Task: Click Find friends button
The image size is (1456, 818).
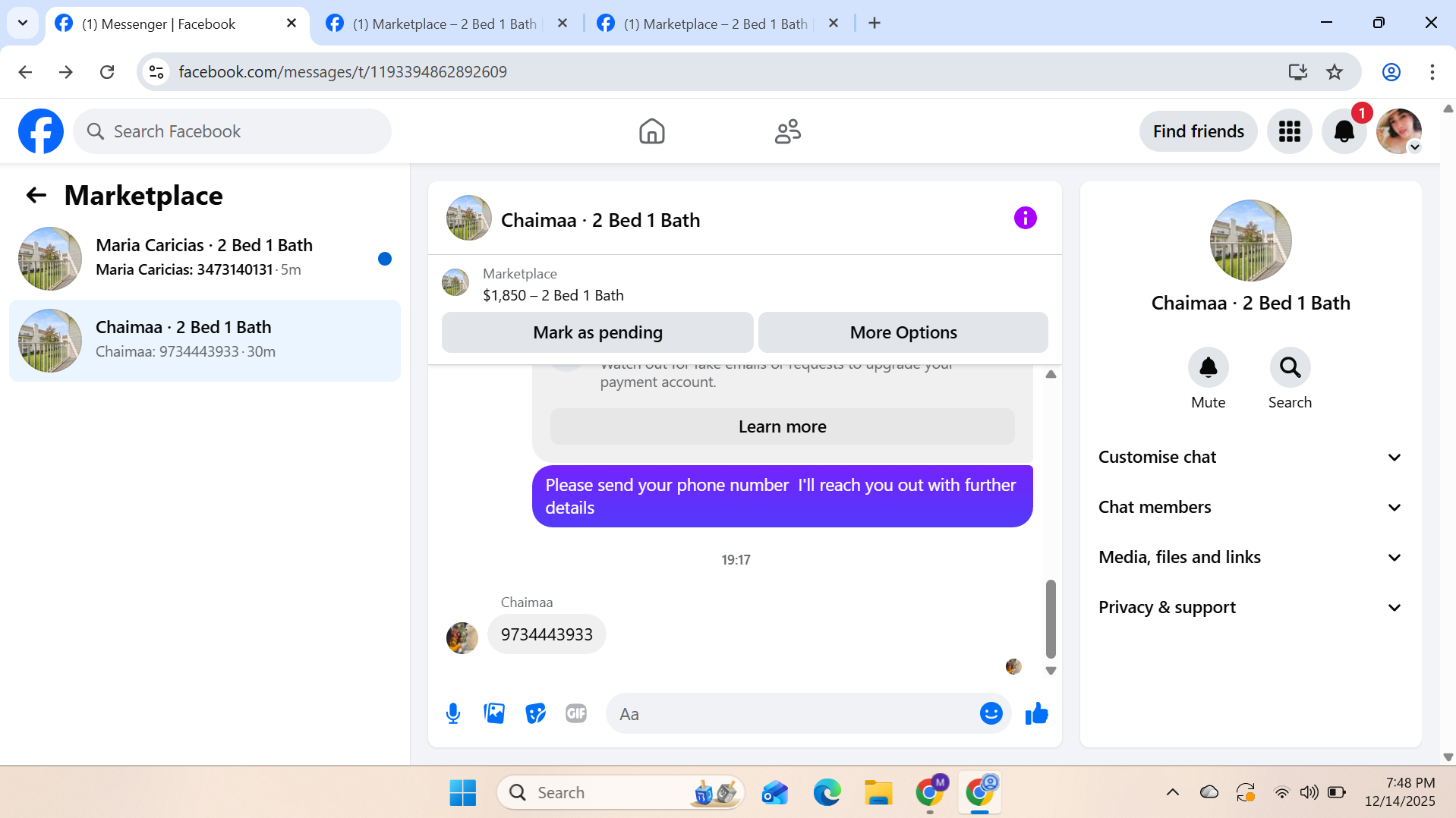Action: [1198, 131]
